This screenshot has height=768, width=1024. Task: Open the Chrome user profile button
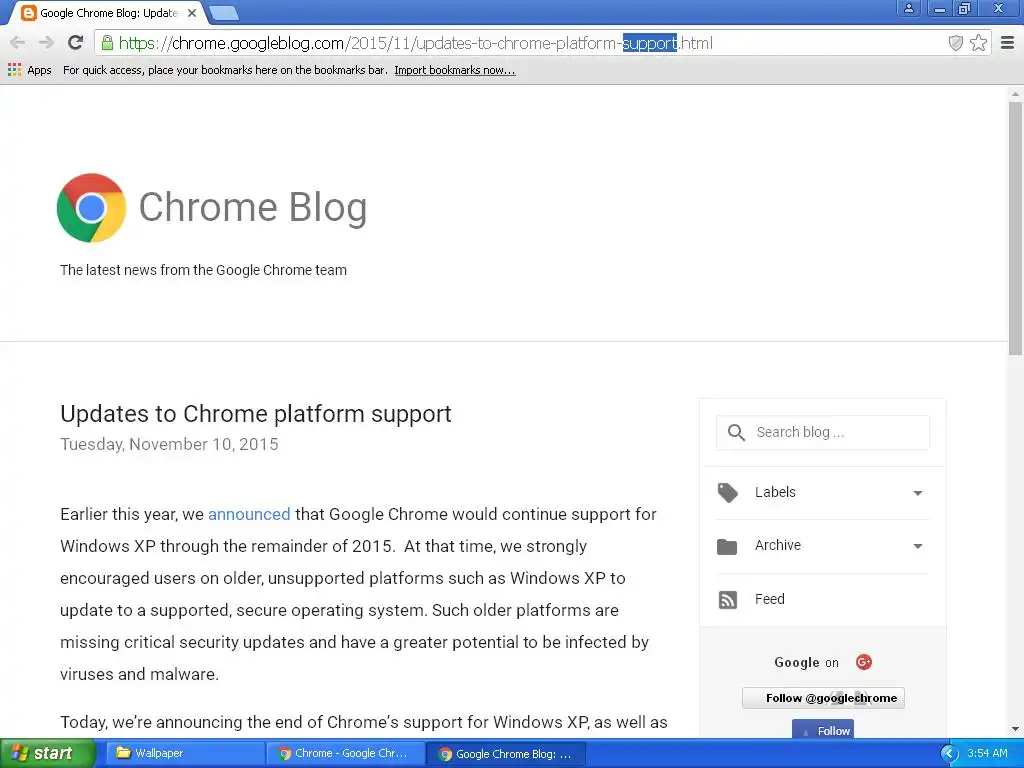[x=908, y=8]
